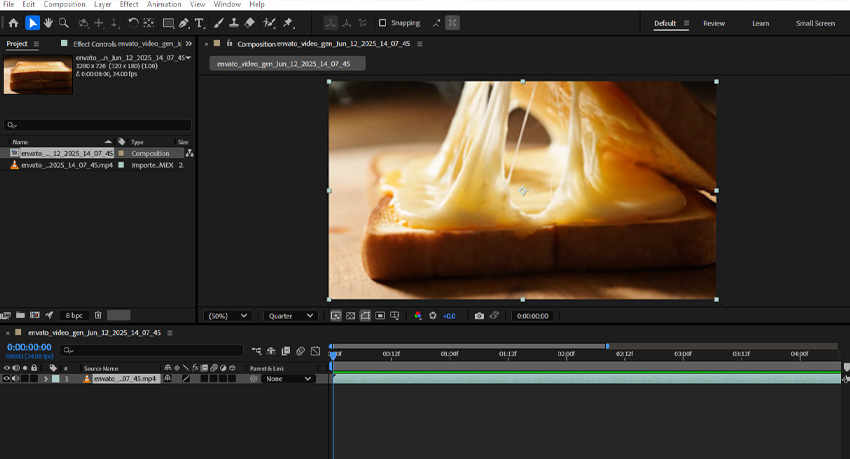
Task: Open the Animation menu
Action: pyautogui.click(x=164, y=4)
